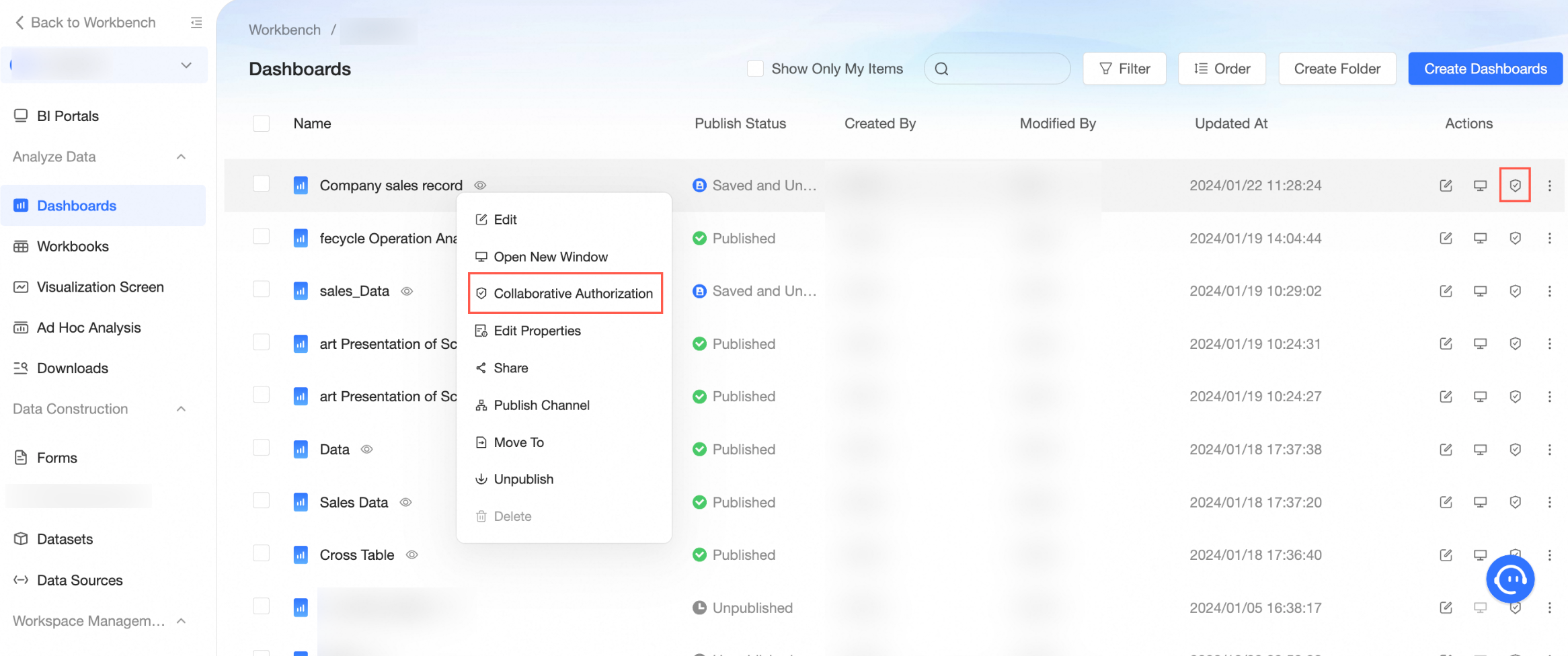Go Back to Workbench
Image resolution: width=1568 pixels, height=656 pixels.
click(85, 23)
